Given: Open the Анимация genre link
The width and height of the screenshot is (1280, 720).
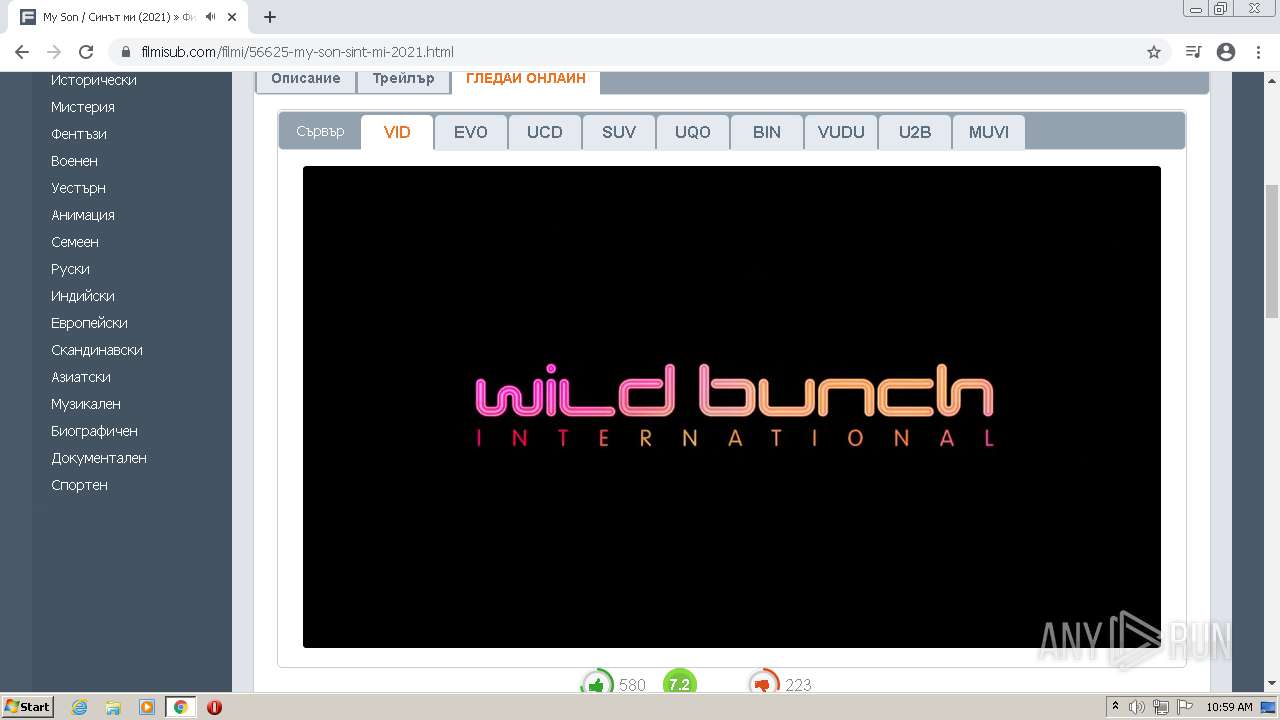Looking at the screenshot, I should point(83,215).
